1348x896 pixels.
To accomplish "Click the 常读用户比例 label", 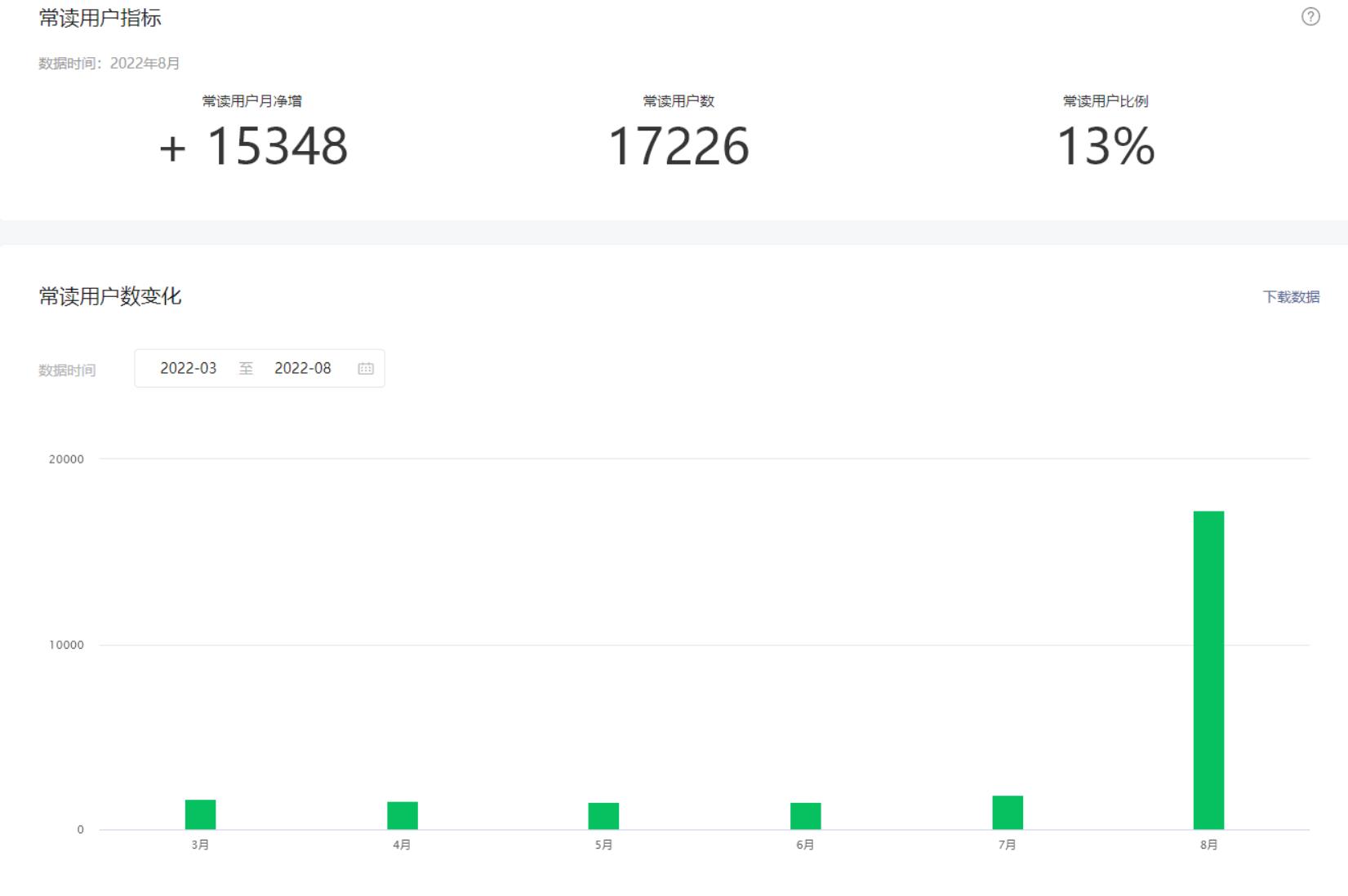I will point(1106,101).
